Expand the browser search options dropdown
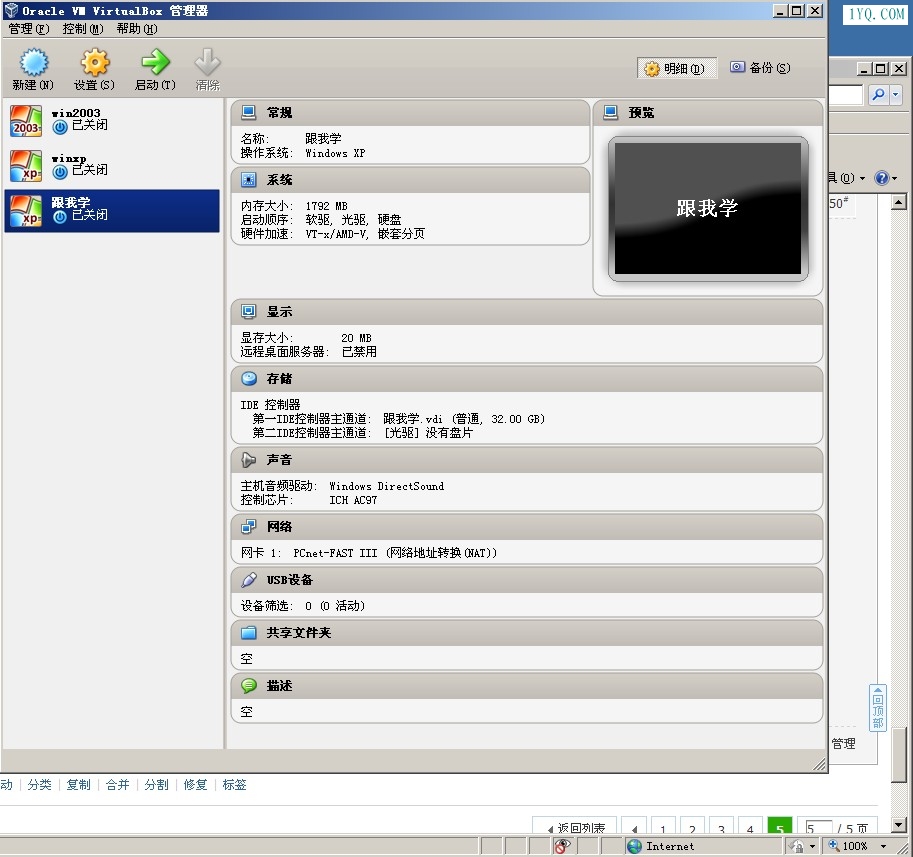The image size is (913, 857). 896,94
